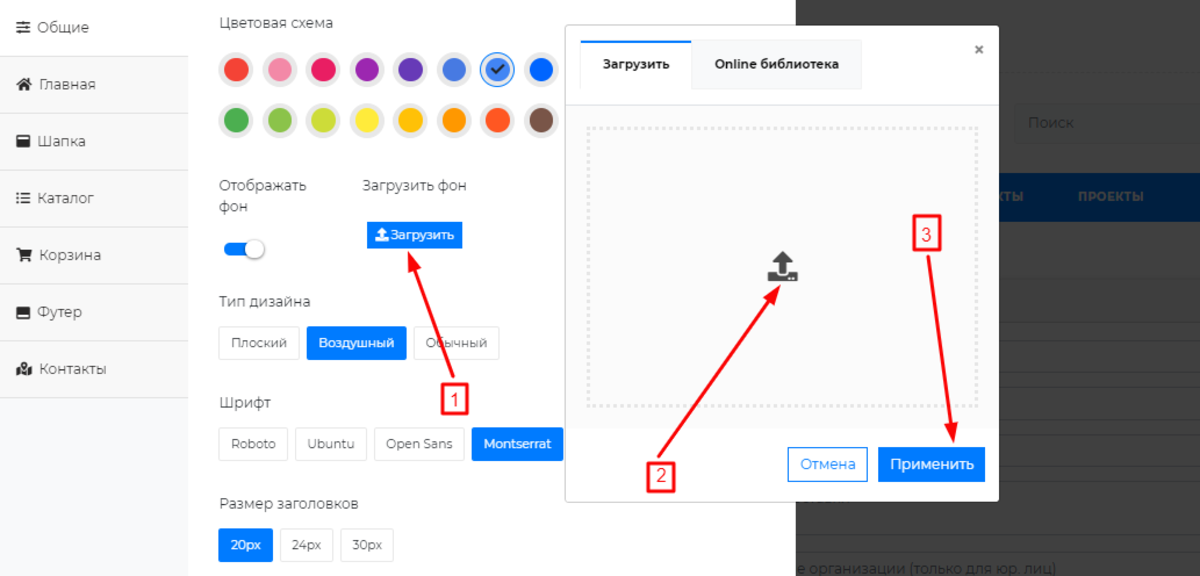Click the Шапка header icon in sidebar
Screen dimensions: 1200x576
24,141
